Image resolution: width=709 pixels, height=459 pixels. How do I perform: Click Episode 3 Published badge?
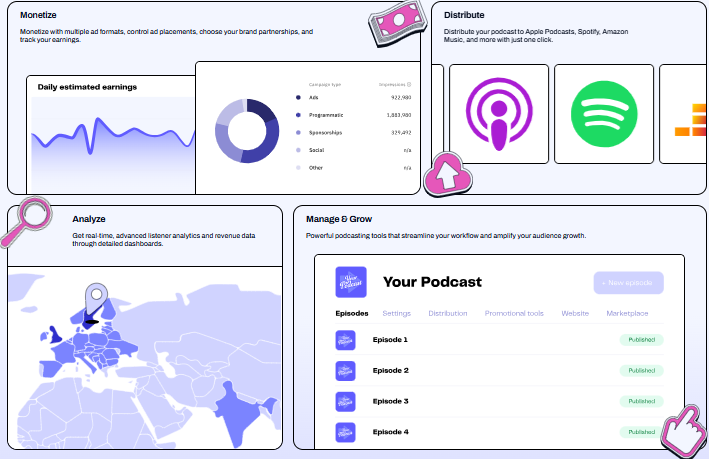[642, 402]
